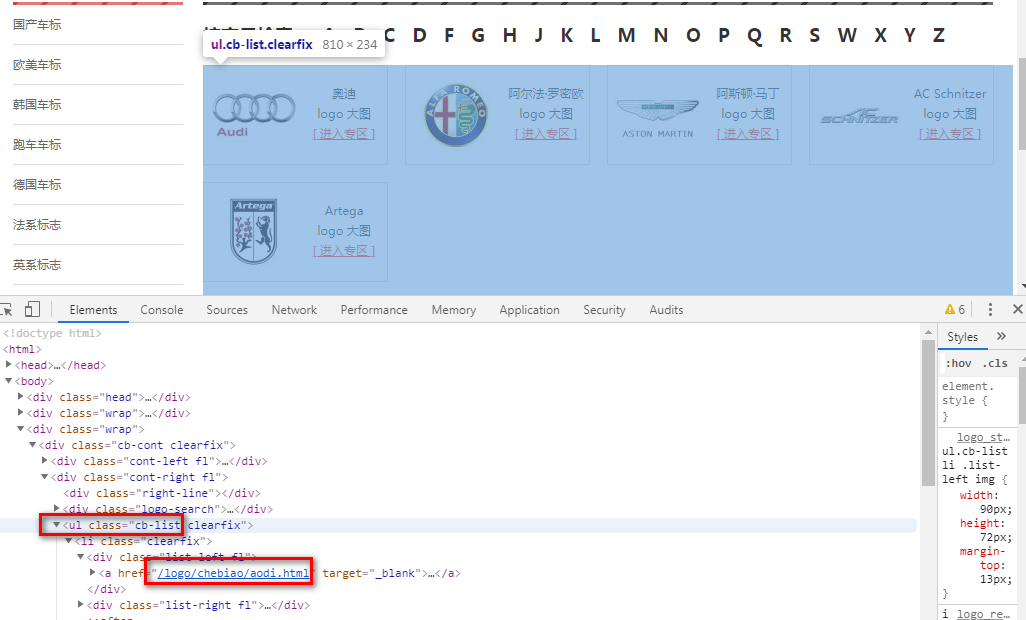This screenshot has width=1026, height=620.
Task: Click 进入专区 link under 阿尔法·罗密欧
Action: (546, 133)
